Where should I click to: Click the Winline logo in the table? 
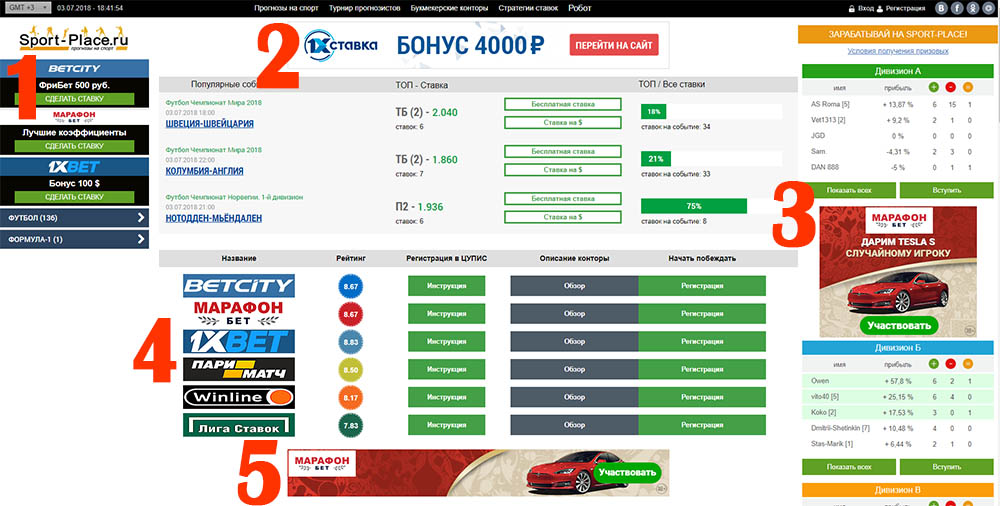[239, 397]
